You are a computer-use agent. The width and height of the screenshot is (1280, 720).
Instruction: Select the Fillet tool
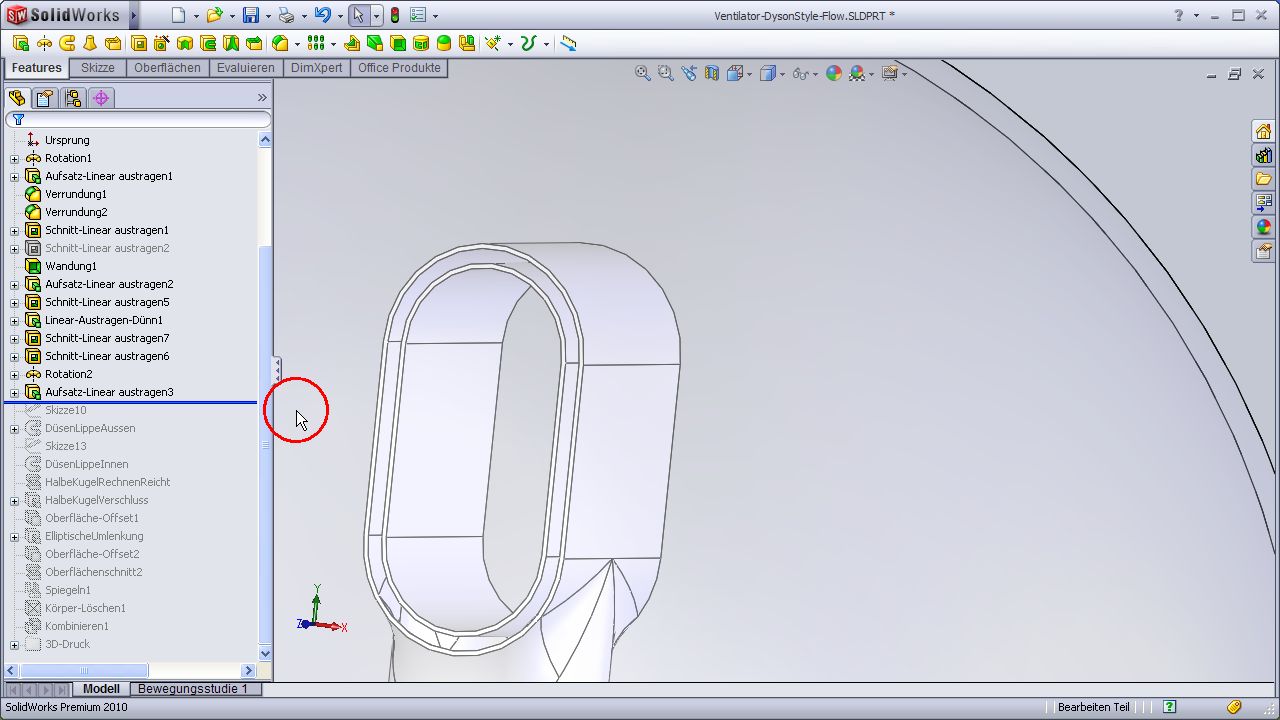[280, 43]
